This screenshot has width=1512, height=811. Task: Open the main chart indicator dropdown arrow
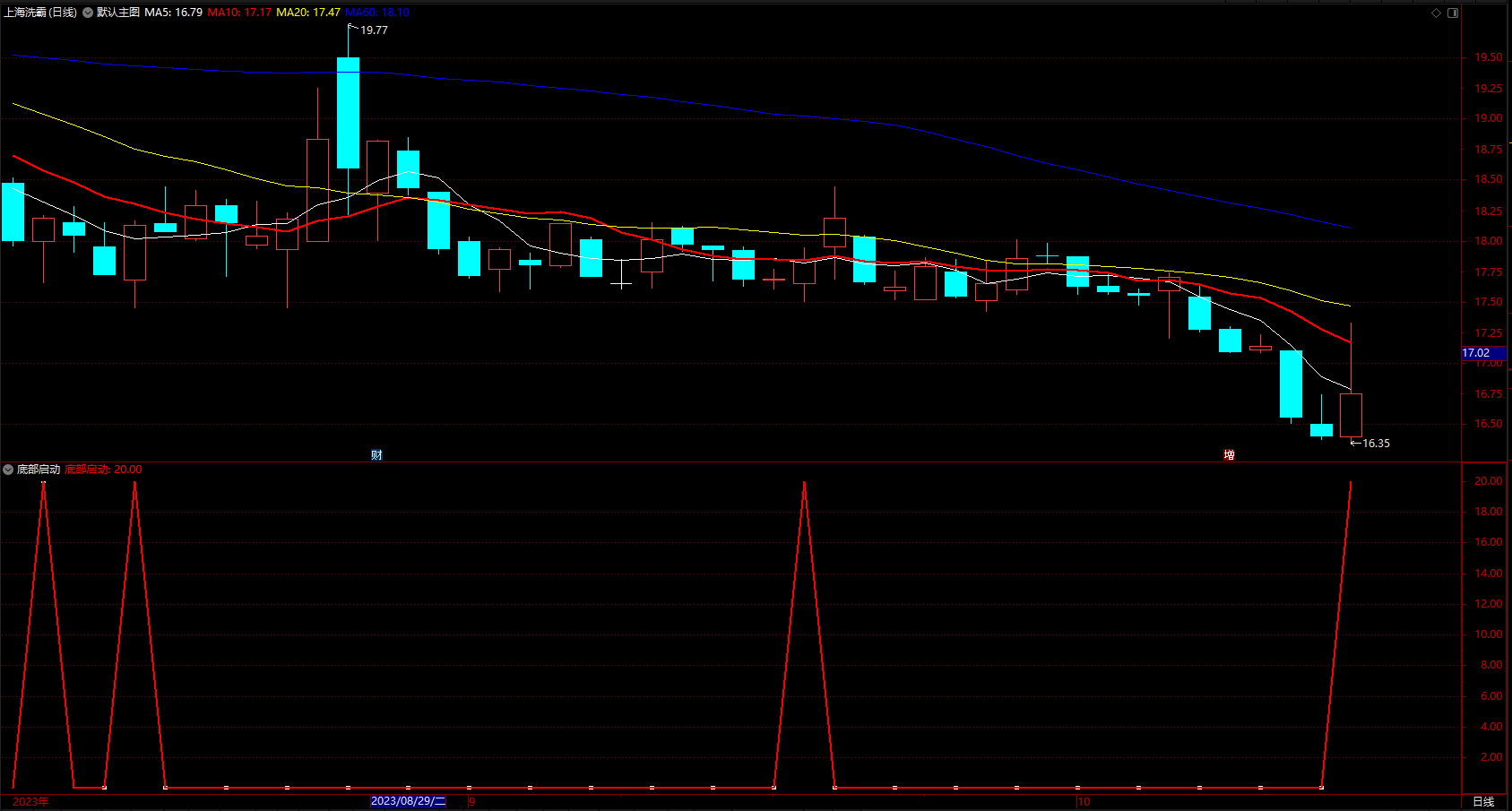click(88, 13)
